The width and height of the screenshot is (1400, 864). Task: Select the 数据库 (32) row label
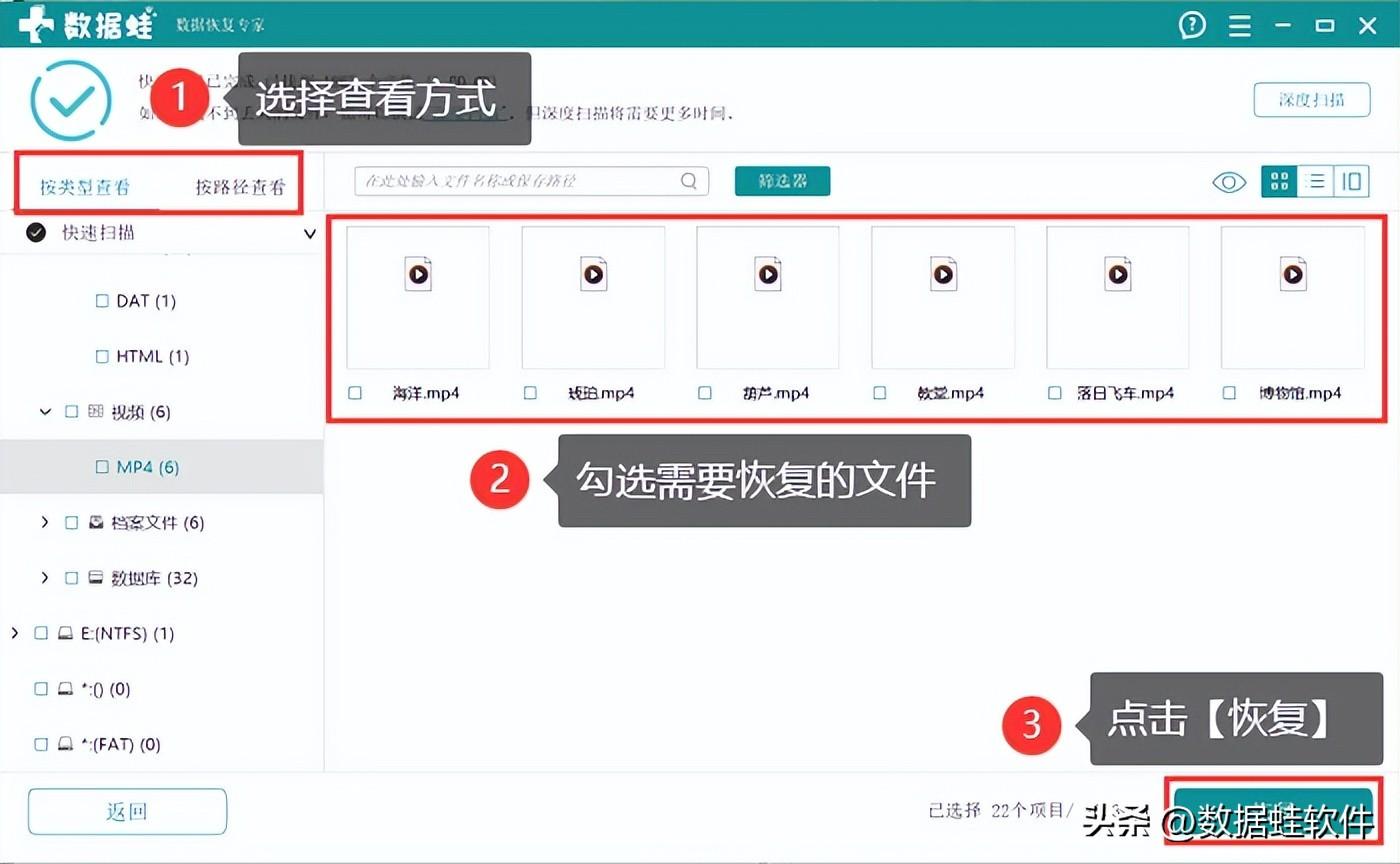154,578
